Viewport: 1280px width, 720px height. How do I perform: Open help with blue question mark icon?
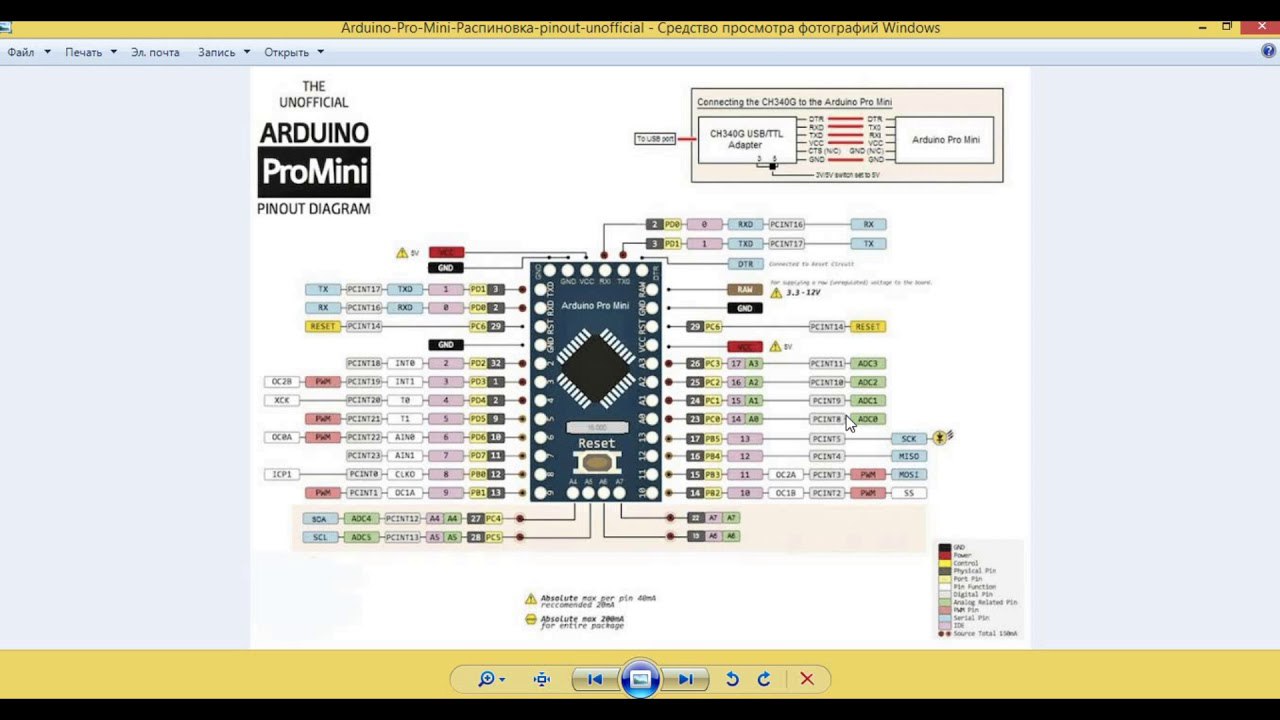1268,51
